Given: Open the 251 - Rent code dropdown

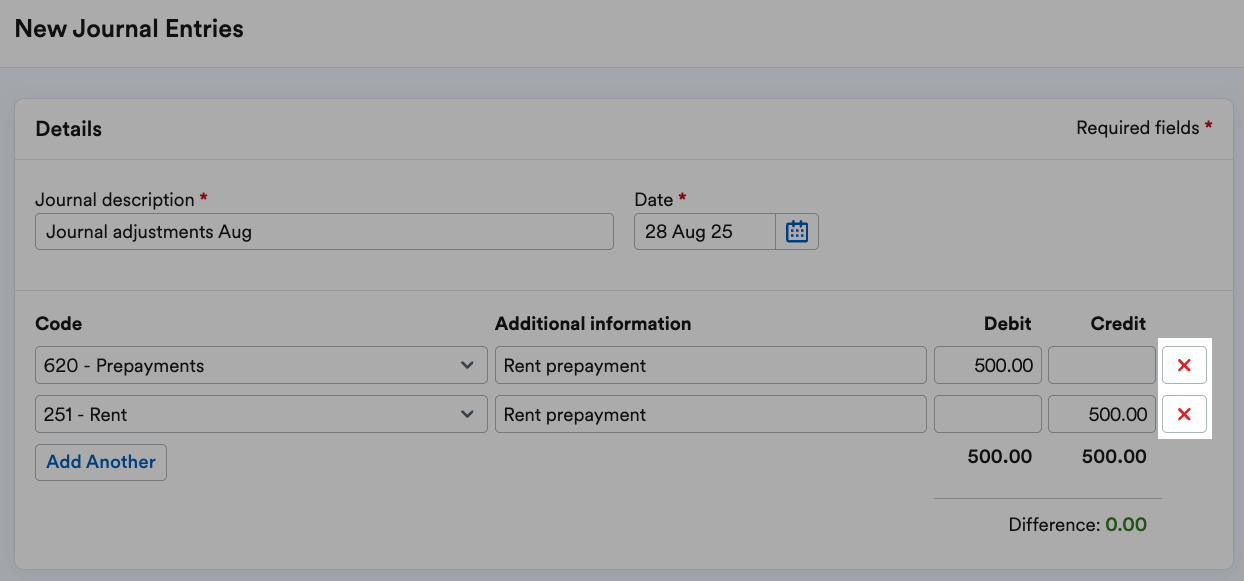Looking at the screenshot, I should 261,414.
